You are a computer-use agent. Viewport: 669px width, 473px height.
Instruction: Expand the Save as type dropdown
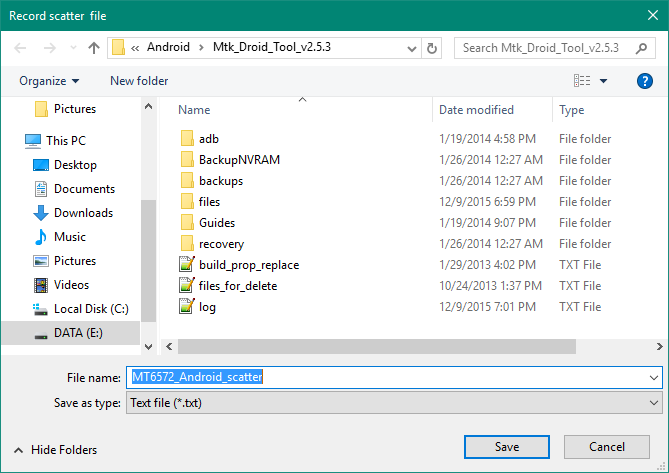tap(654, 402)
